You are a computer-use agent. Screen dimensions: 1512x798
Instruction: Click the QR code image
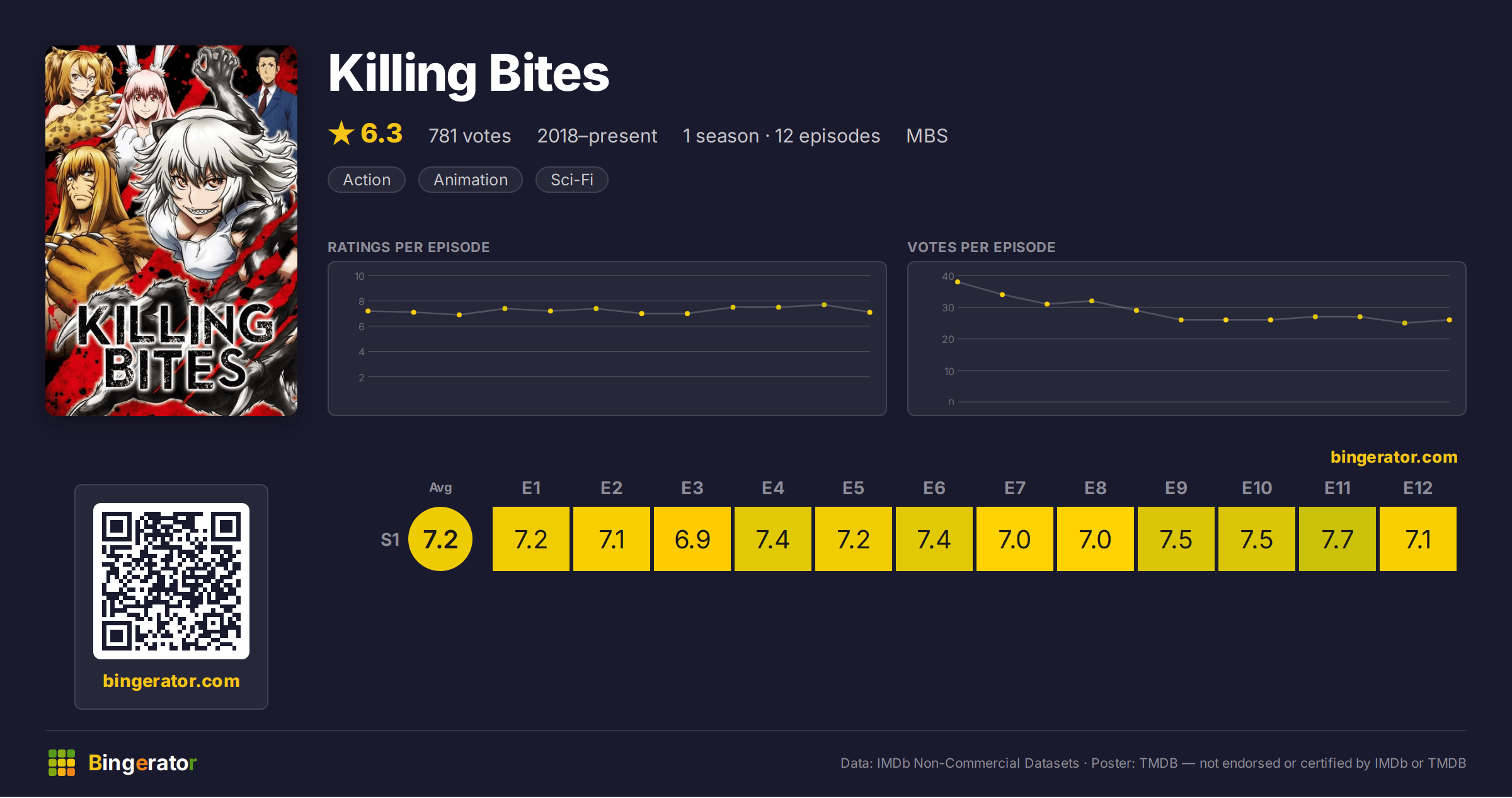(171, 581)
